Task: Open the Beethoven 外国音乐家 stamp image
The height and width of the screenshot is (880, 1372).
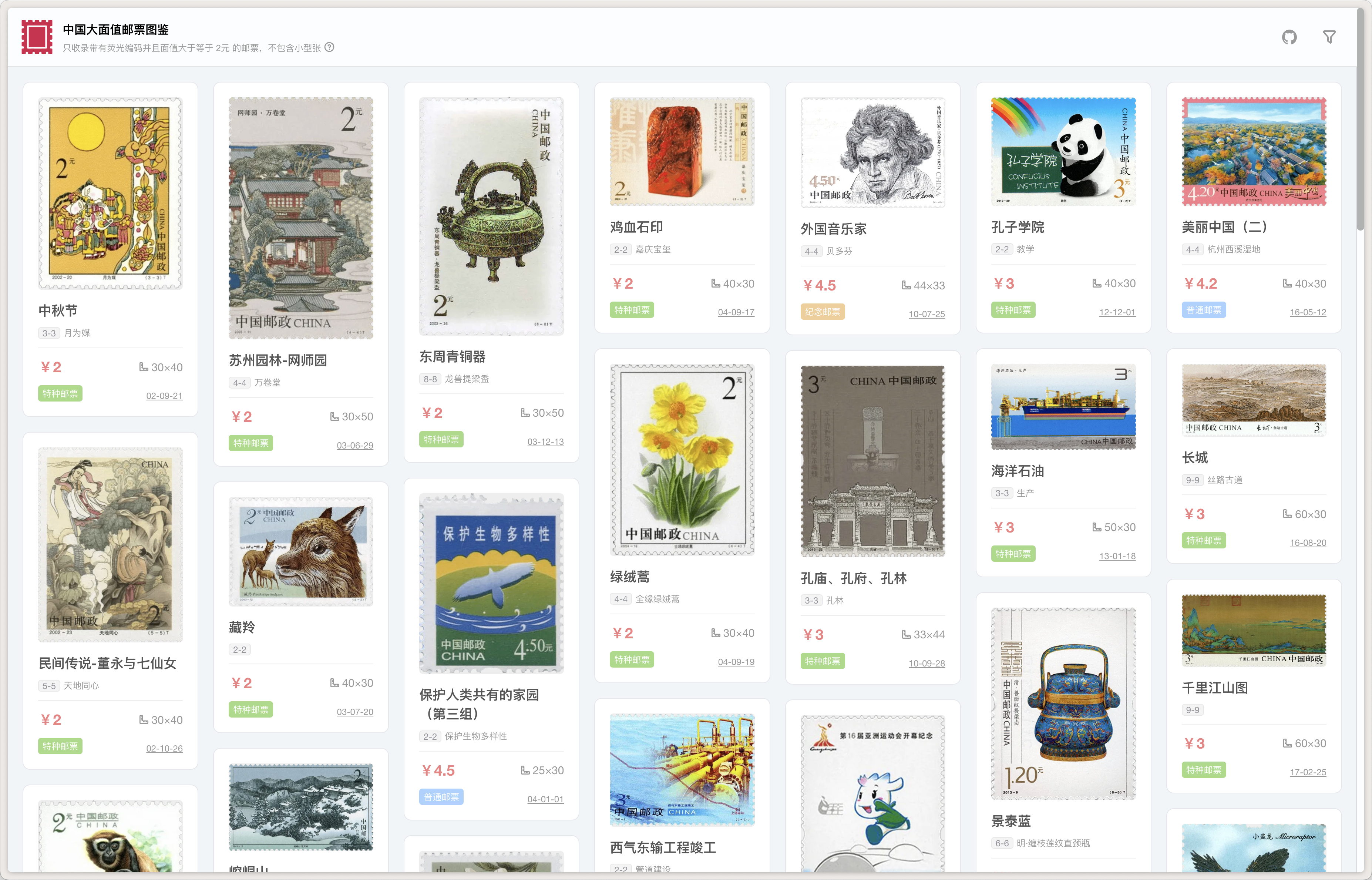Action: click(872, 152)
